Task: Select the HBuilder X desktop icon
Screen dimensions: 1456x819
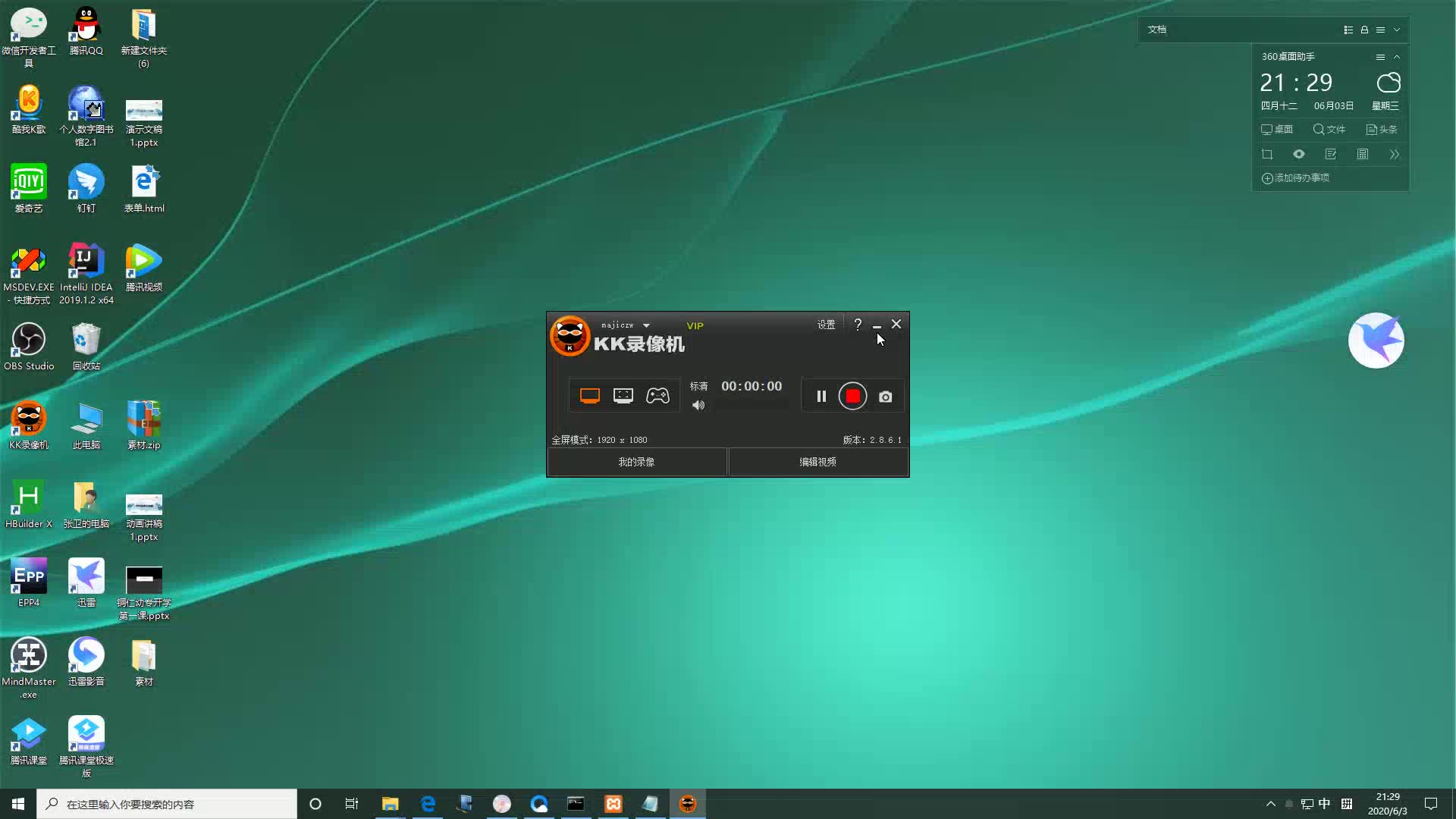Action: point(29,504)
